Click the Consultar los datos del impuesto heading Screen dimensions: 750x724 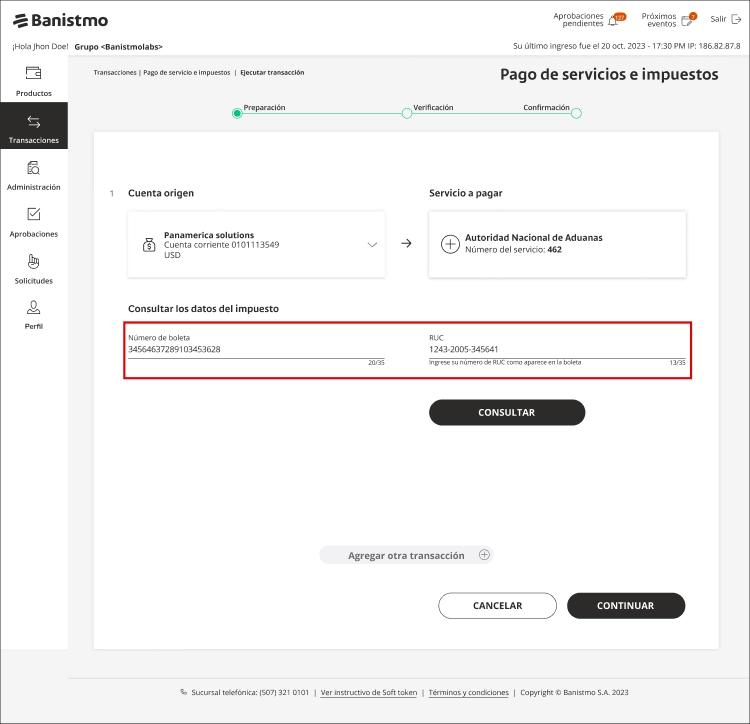[203, 309]
